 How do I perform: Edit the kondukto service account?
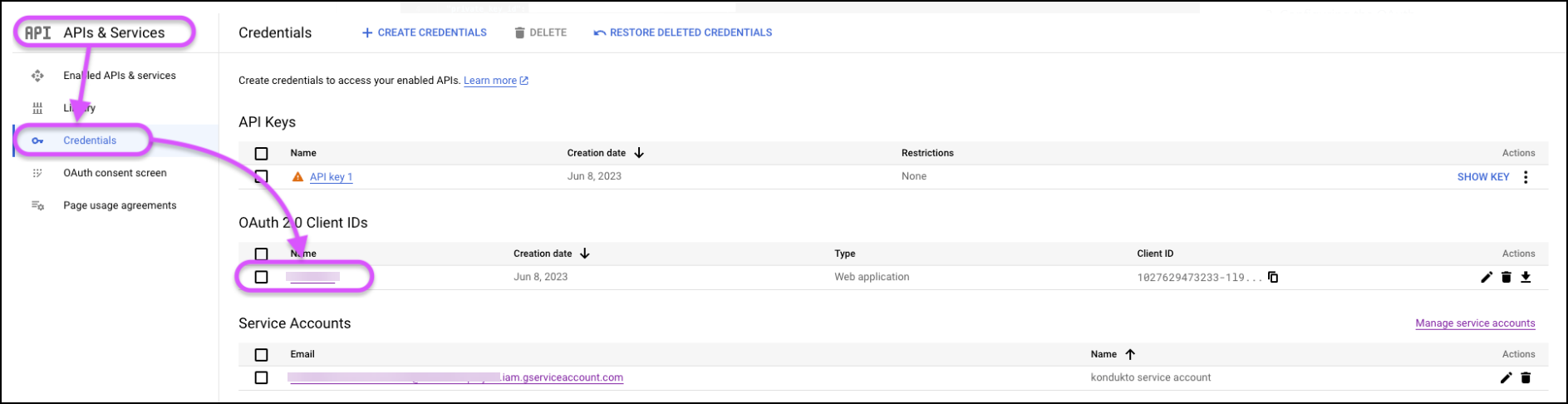1506,377
